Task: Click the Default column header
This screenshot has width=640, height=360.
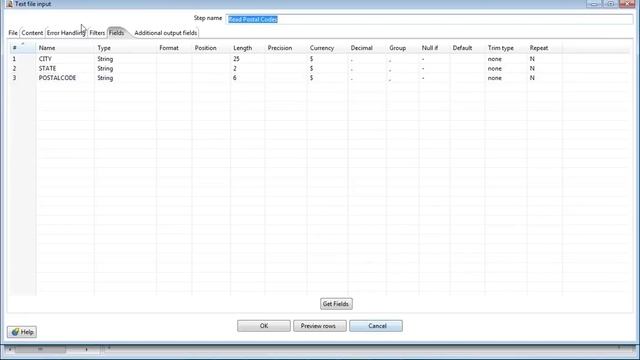Action: click(467, 48)
